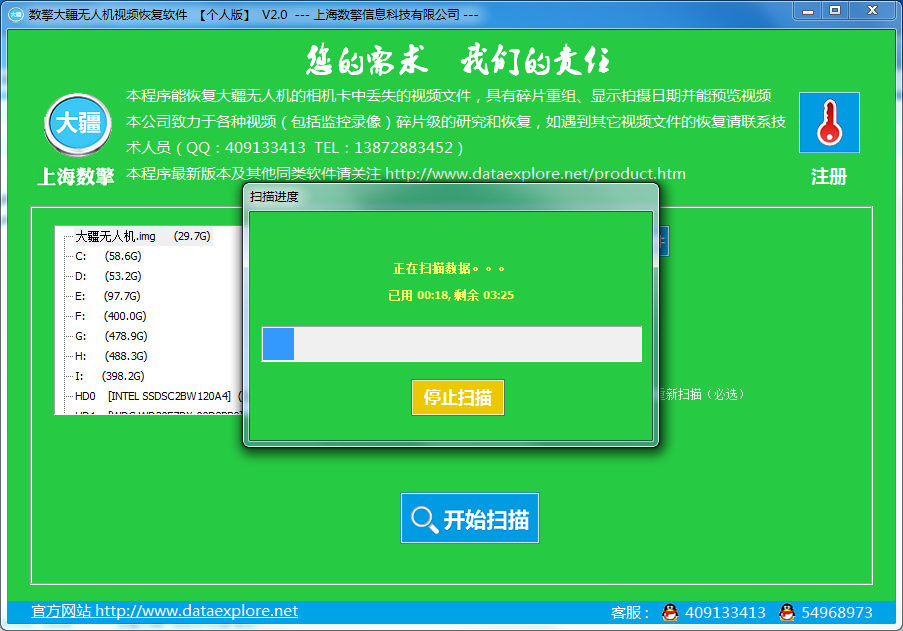Select 大疆无人机.img (29.7G) in drive list
This screenshot has height=631, width=903.
(143, 236)
